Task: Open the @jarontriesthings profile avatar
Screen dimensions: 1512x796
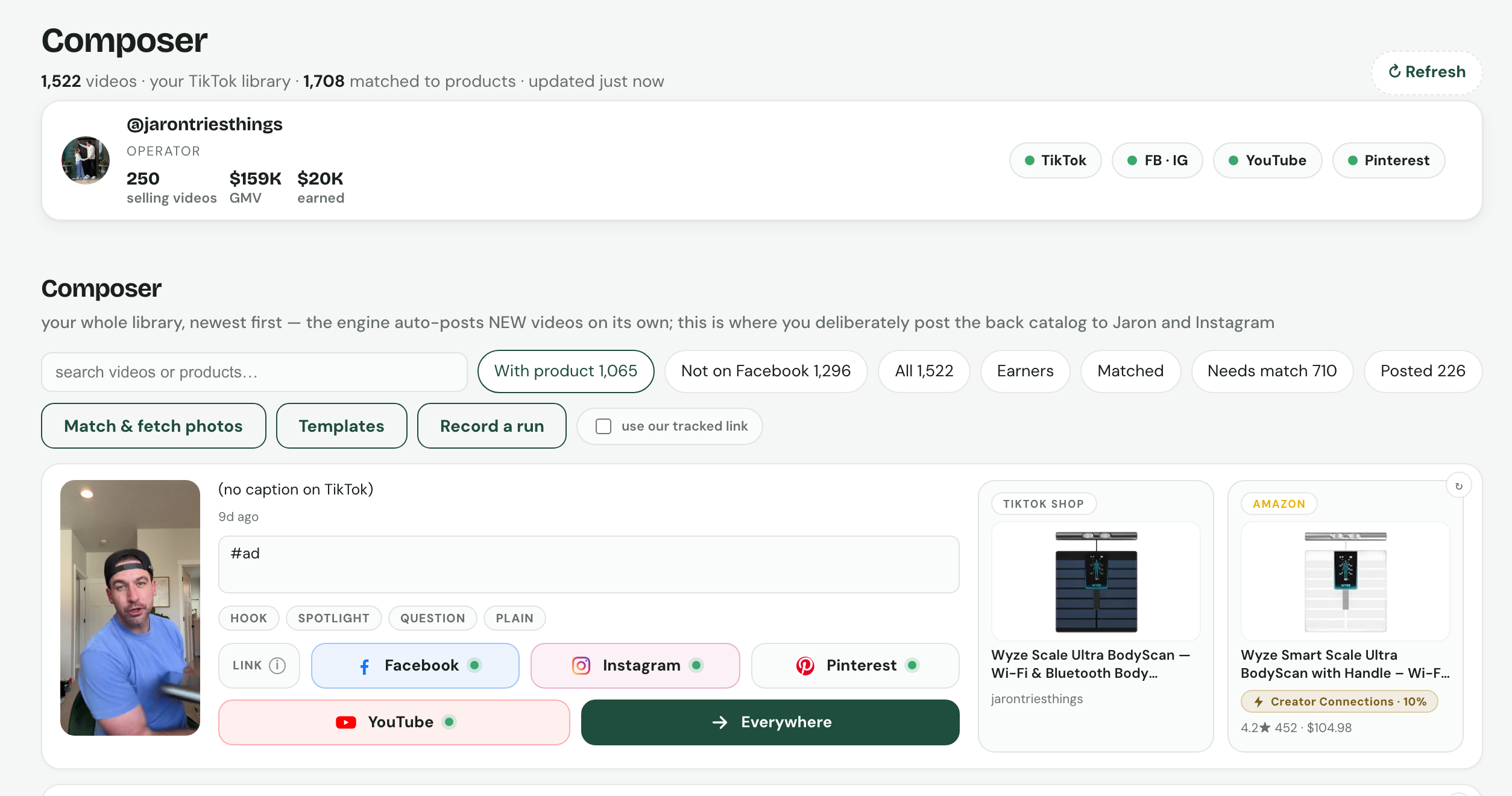Action: click(86, 160)
